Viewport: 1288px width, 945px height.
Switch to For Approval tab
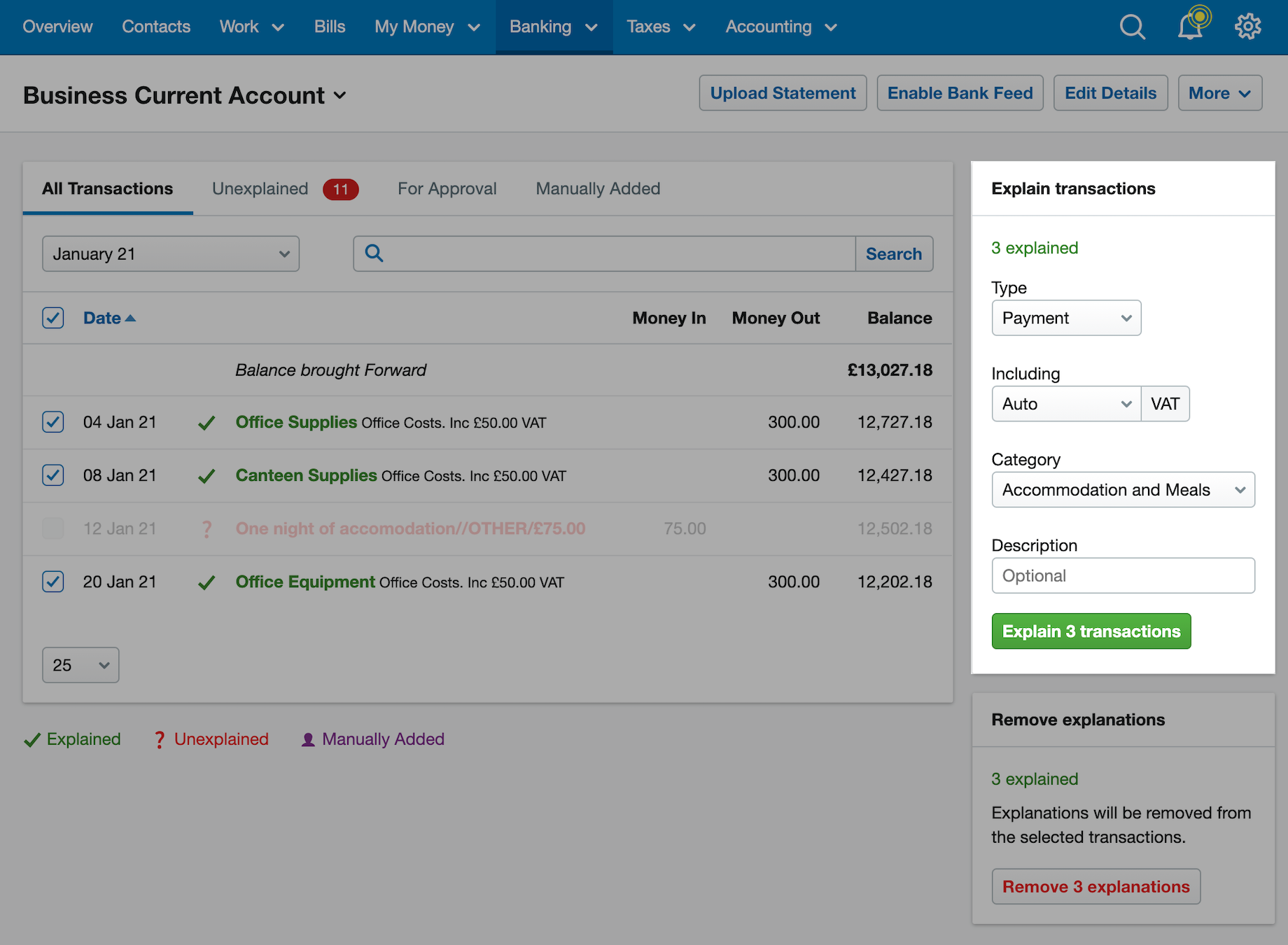pos(447,189)
